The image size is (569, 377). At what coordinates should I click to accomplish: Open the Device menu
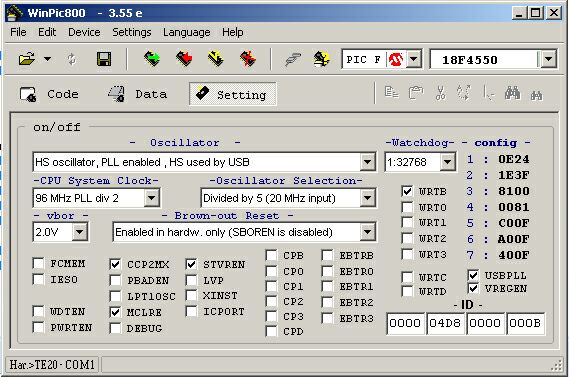[x=84, y=32]
